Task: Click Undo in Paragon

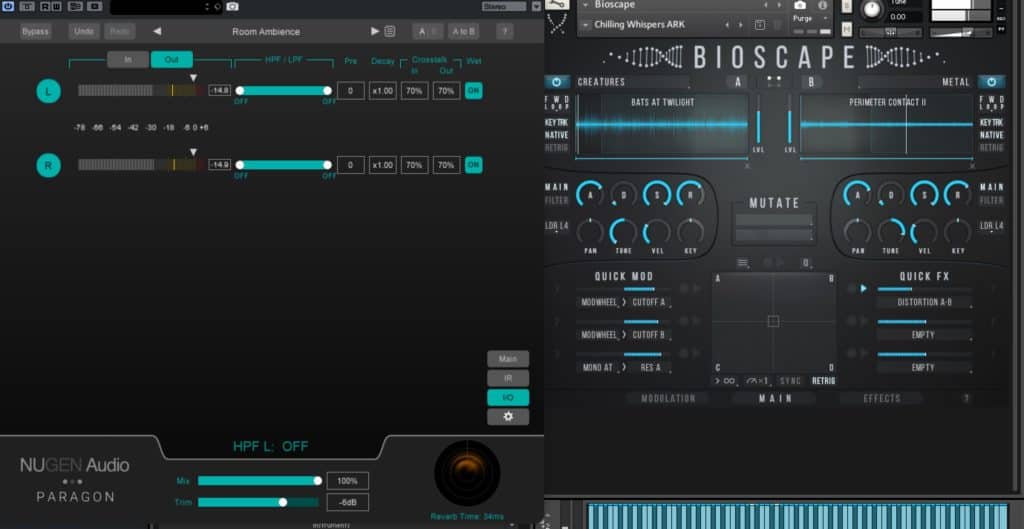Action: [x=84, y=31]
